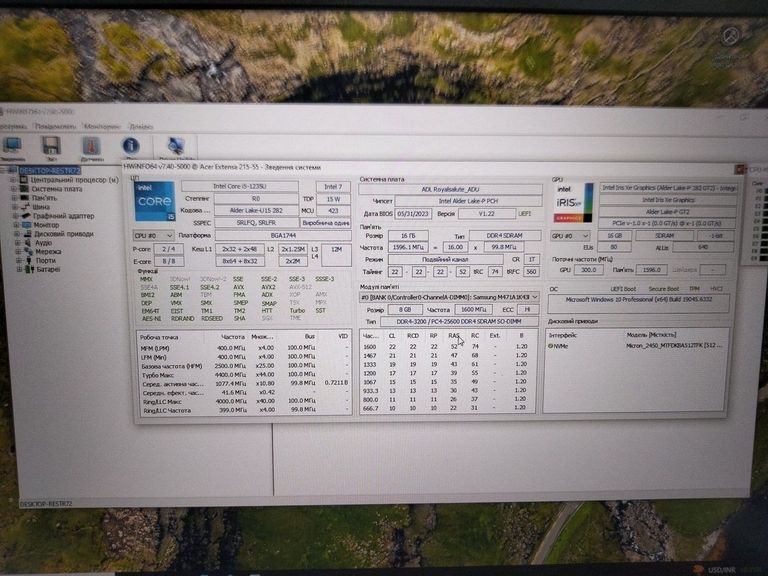Click the BIOS date 05/31/2023 field
The height and width of the screenshot is (576, 768).
(x=413, y=214)
